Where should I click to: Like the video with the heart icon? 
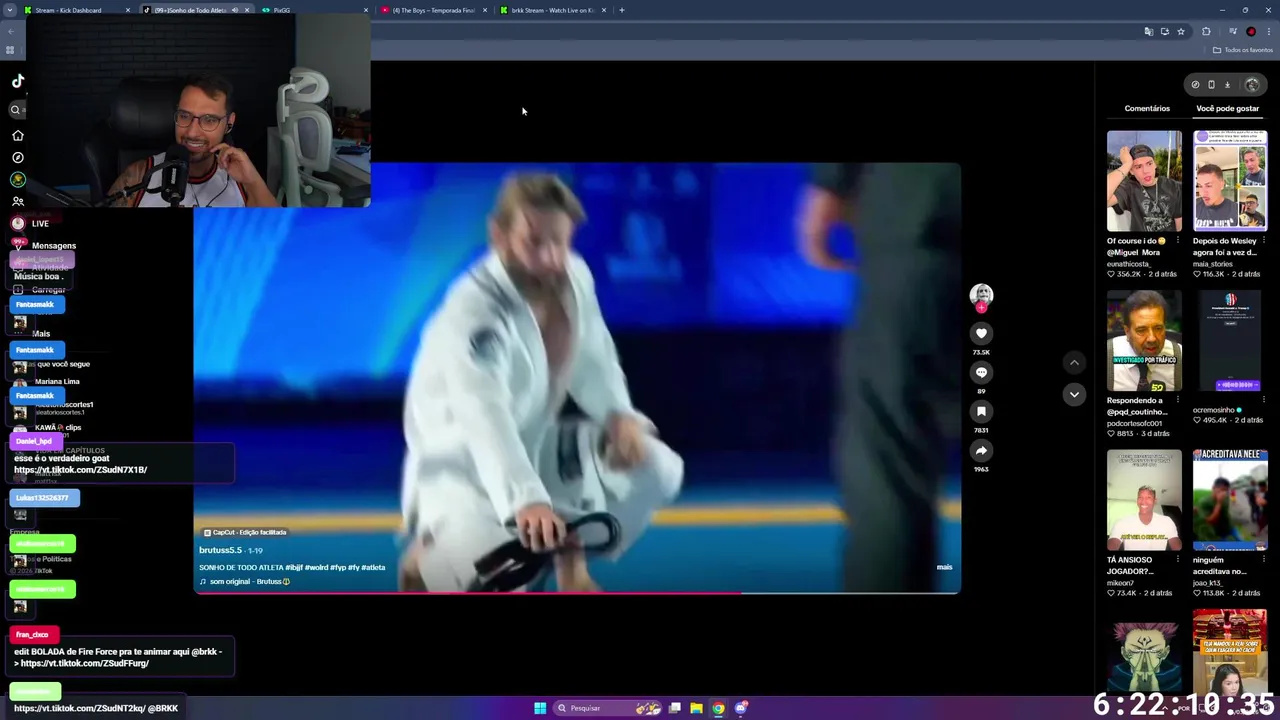pos(981,333)
